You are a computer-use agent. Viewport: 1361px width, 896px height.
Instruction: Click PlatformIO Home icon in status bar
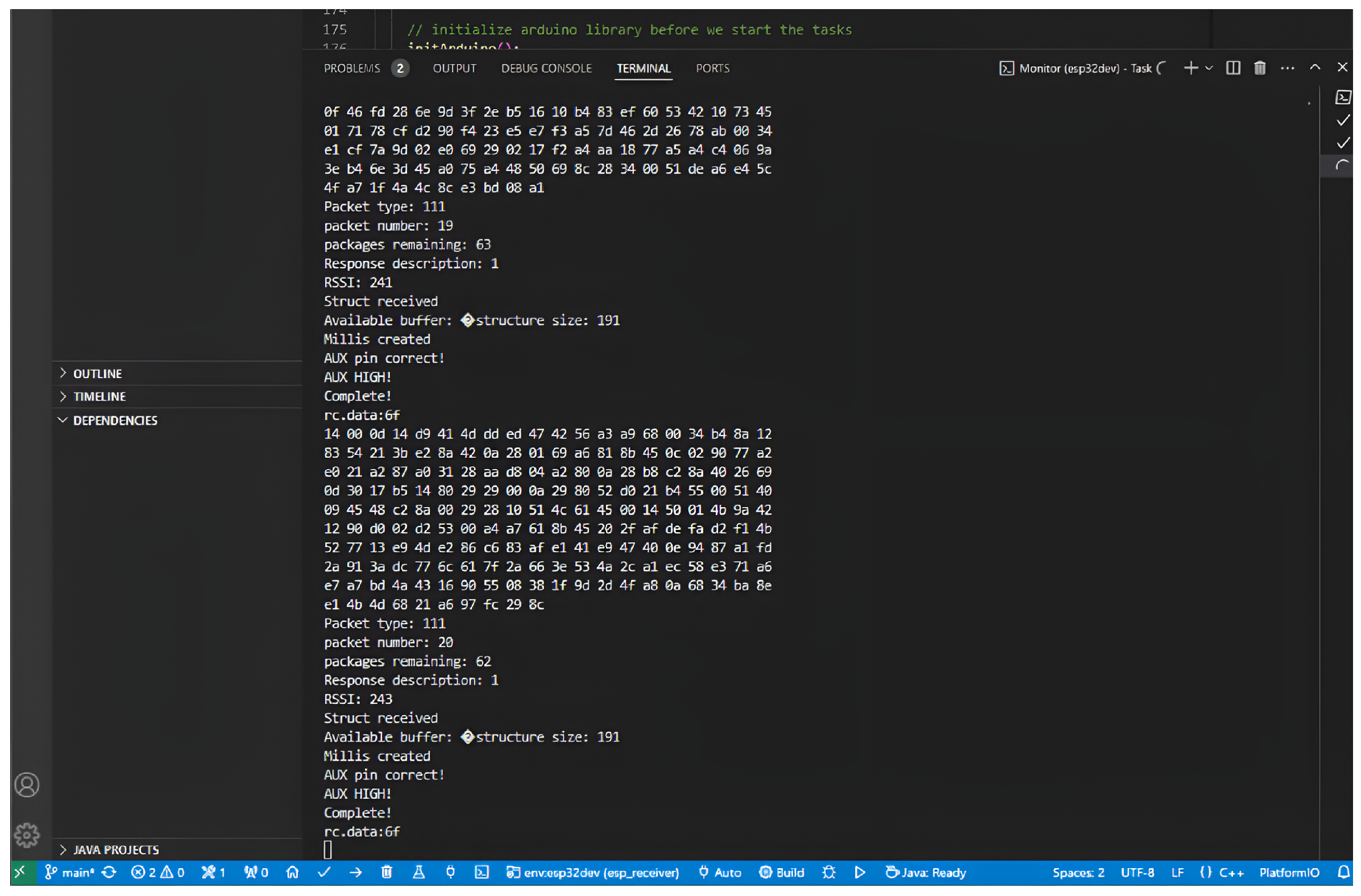(x=292, y=872)
